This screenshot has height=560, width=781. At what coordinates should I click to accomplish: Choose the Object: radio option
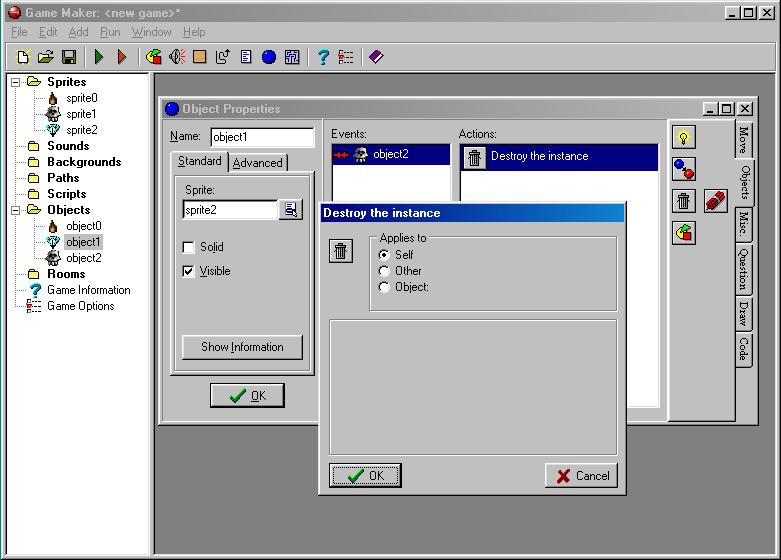(x=385, y=287)
